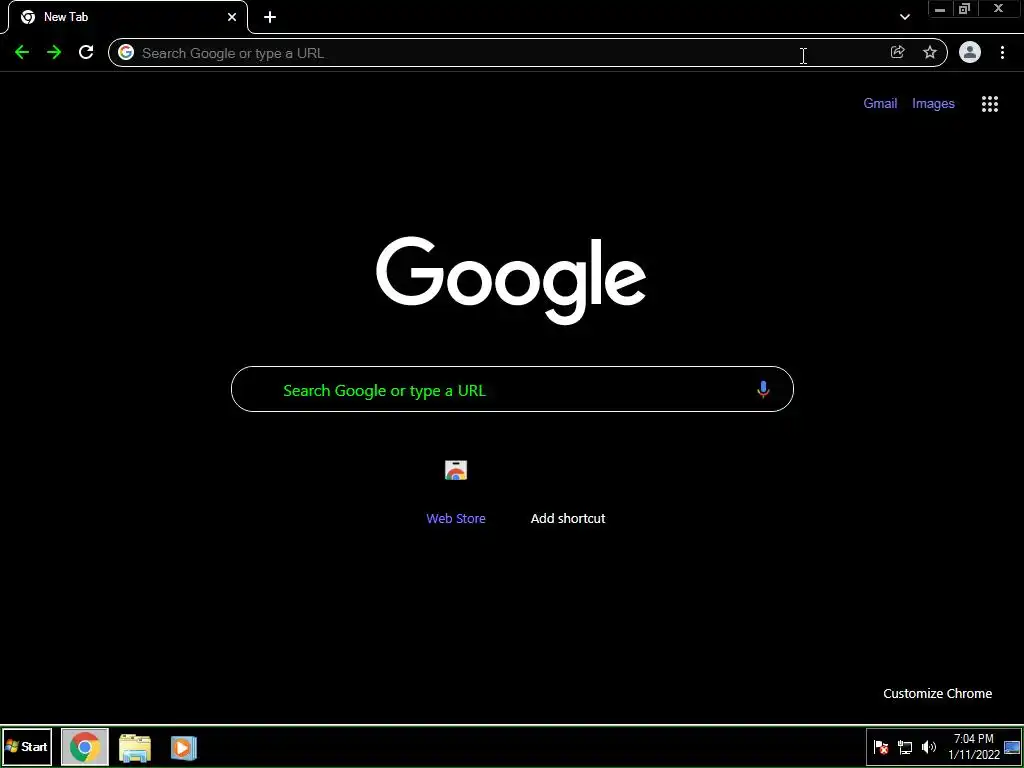Image resolution: width=1024 pixels, height=768 pixels.
Task: Close the New Tab tab
Action: click(x=232, y=17)
